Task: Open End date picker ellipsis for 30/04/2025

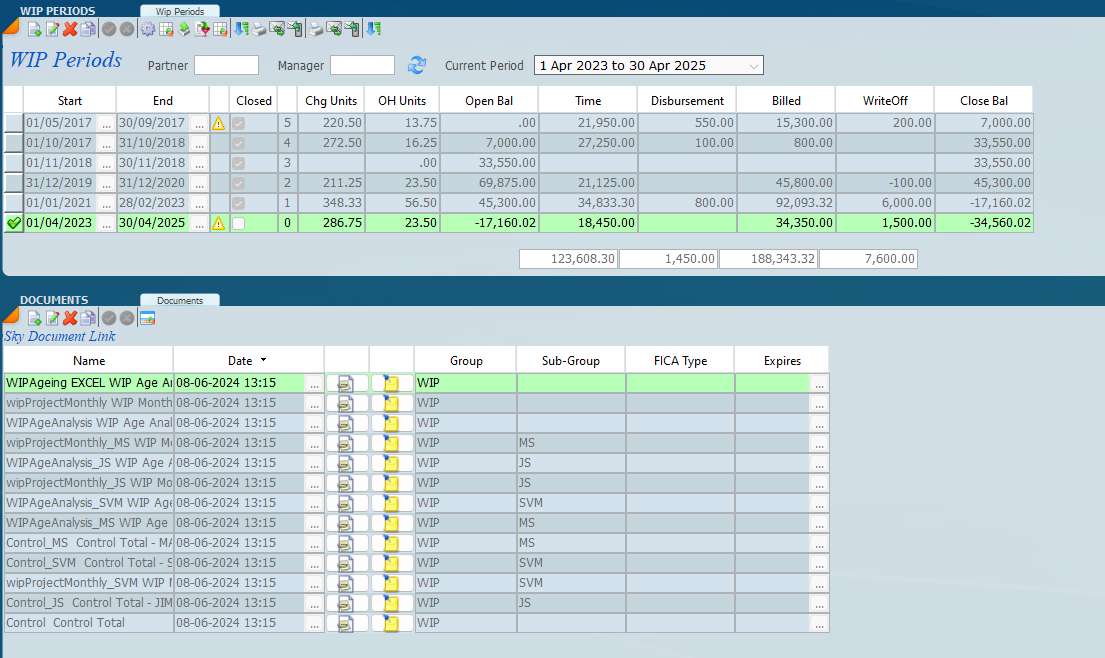Action: click(199, 223)
